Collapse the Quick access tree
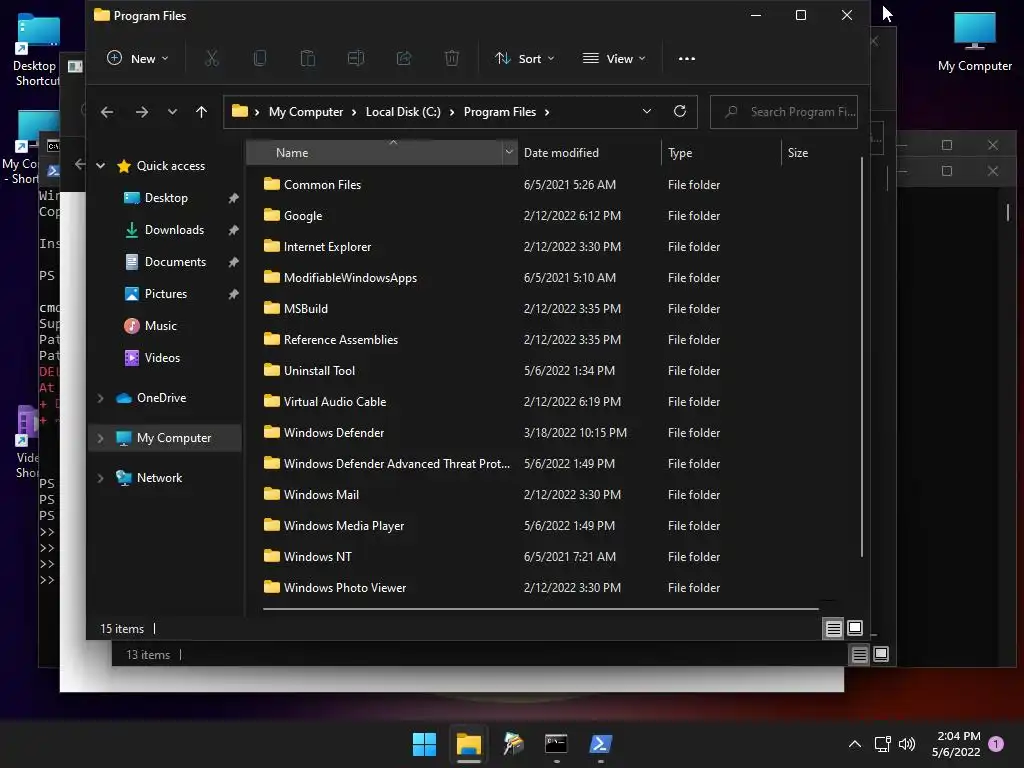 (101, 166)
